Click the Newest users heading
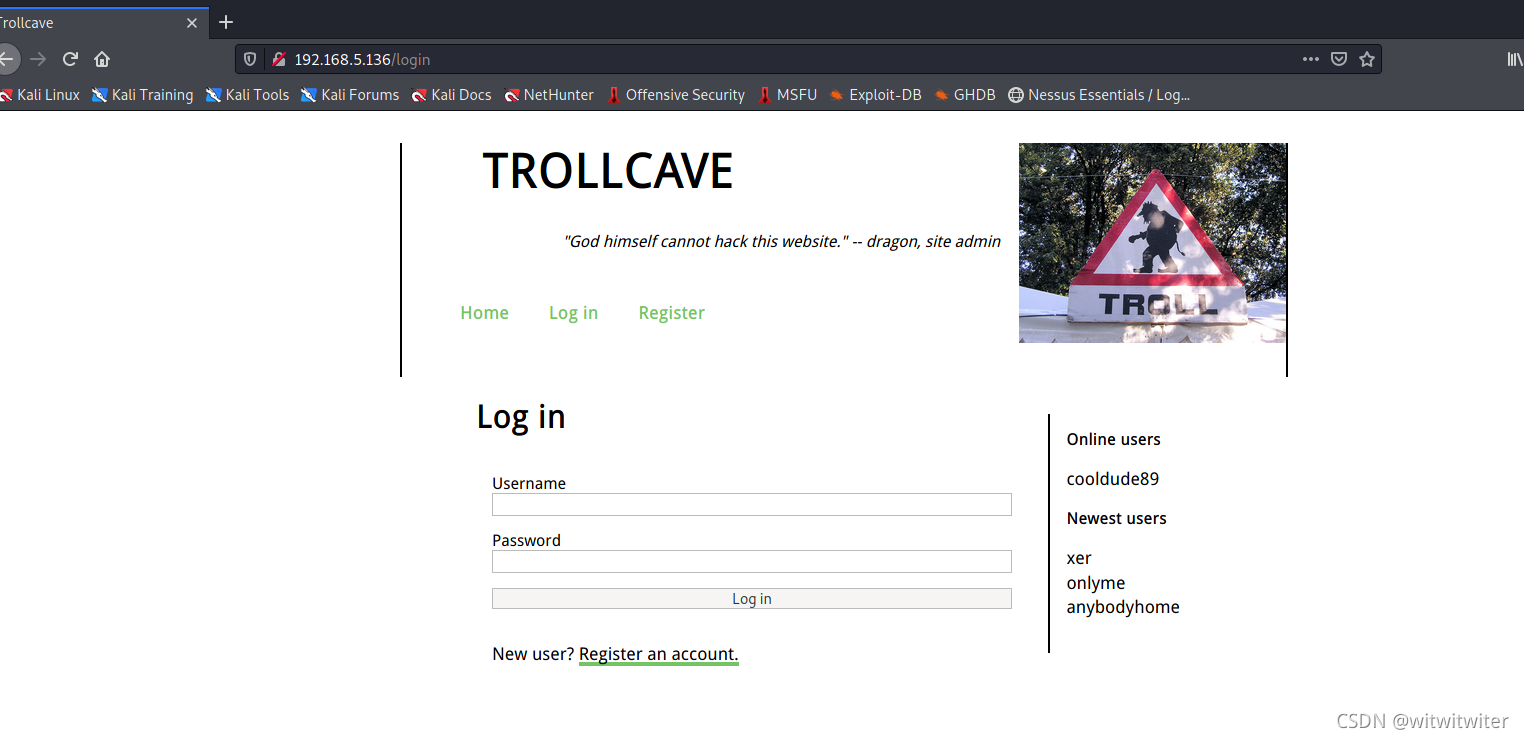This screenshot has width=1524, height=739. [1116, 518]
